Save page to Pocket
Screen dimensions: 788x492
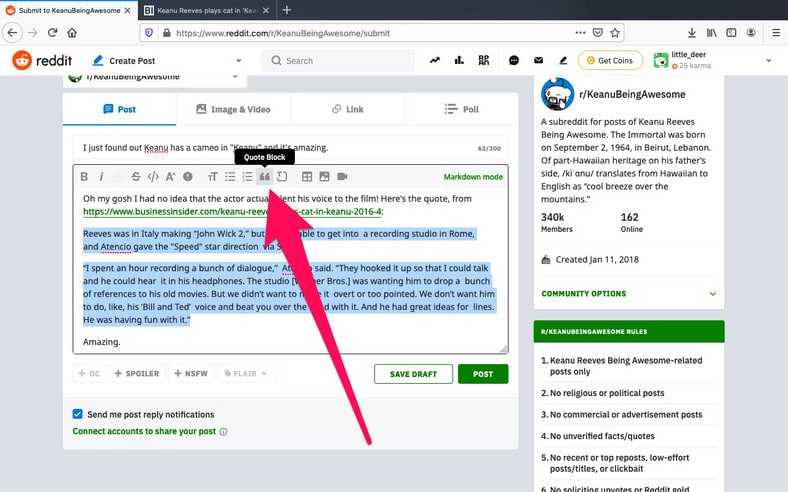(598, 33)
